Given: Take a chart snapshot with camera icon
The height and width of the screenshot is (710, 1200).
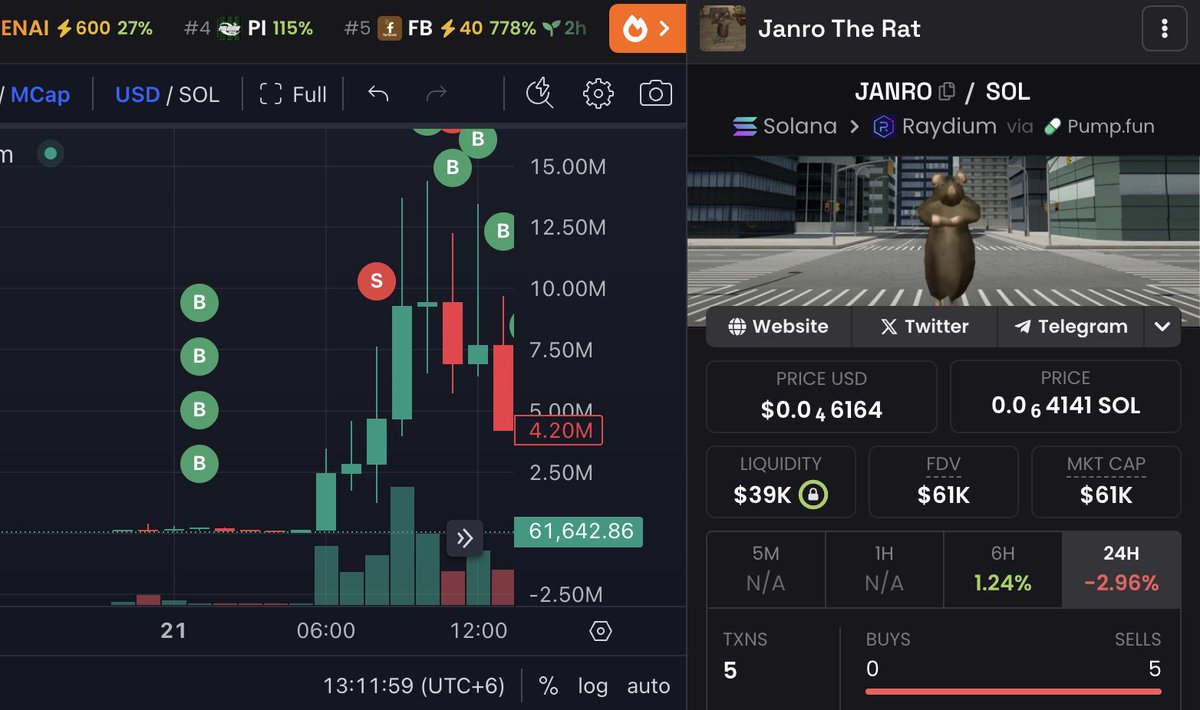Looking at the screenshot, I should pyautogui.click(x=655, y=94).
